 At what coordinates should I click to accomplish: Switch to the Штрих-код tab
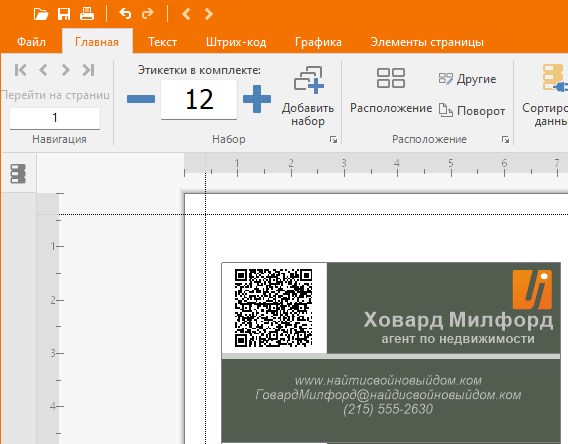click(x=236, y=42)
